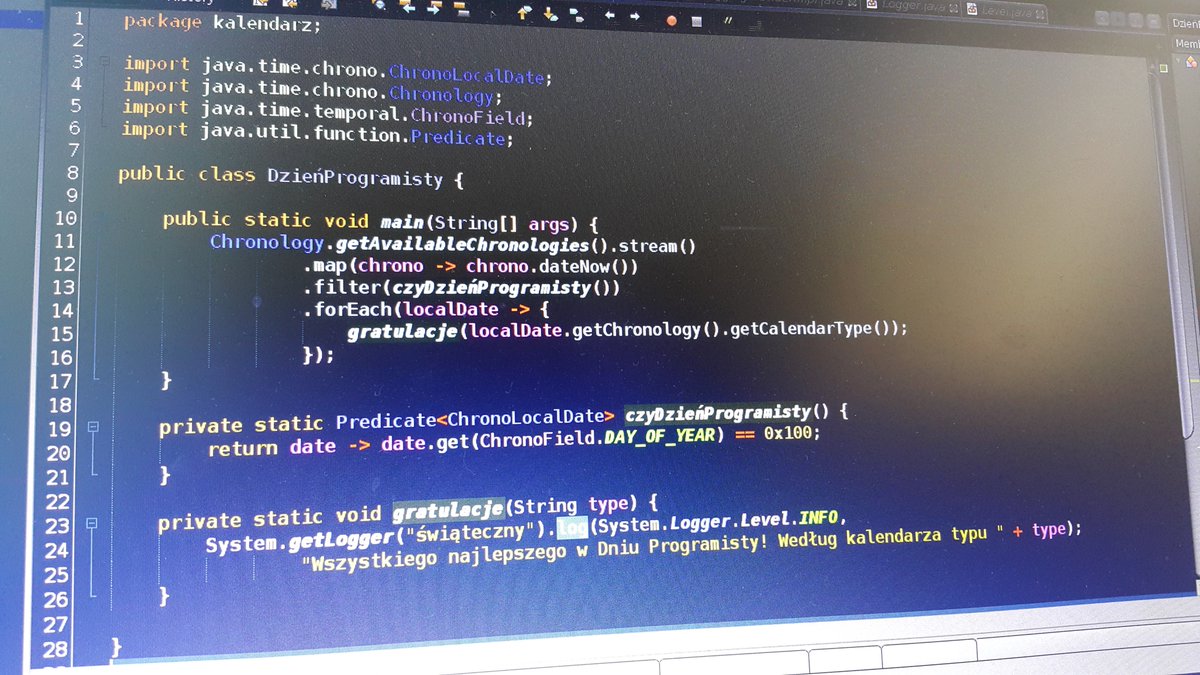Click the 'DAY_OF_YEAR' constant on line 20
The image size is (1200, 675).
click(x=660, y=436)
